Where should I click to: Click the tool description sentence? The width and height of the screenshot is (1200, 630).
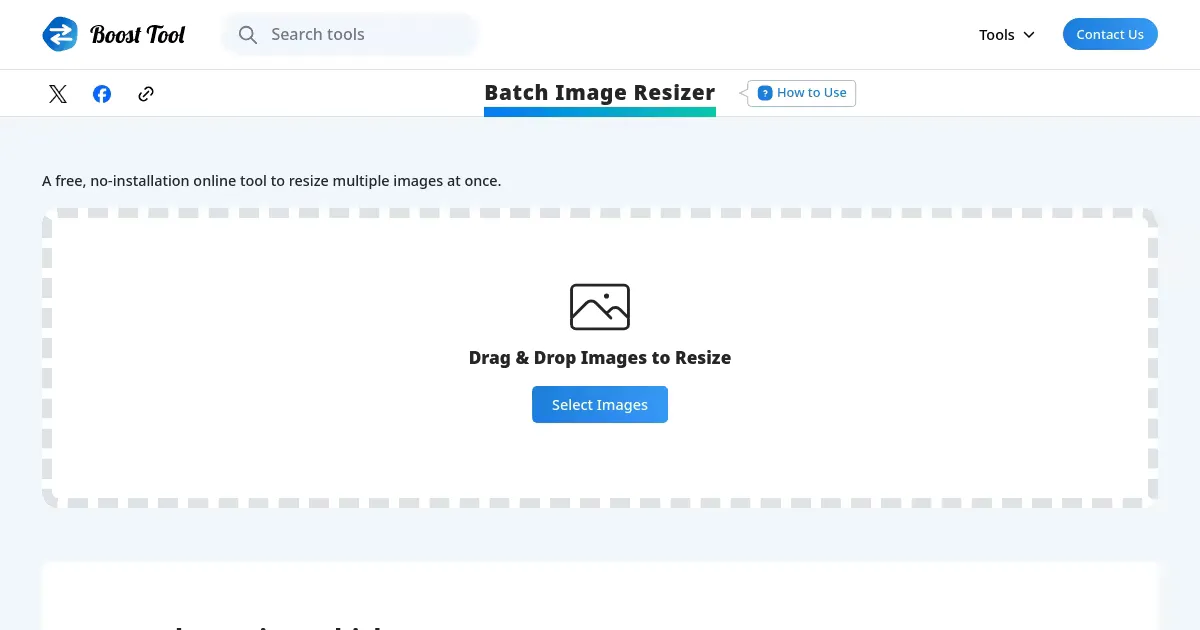[x=271, y=181]
